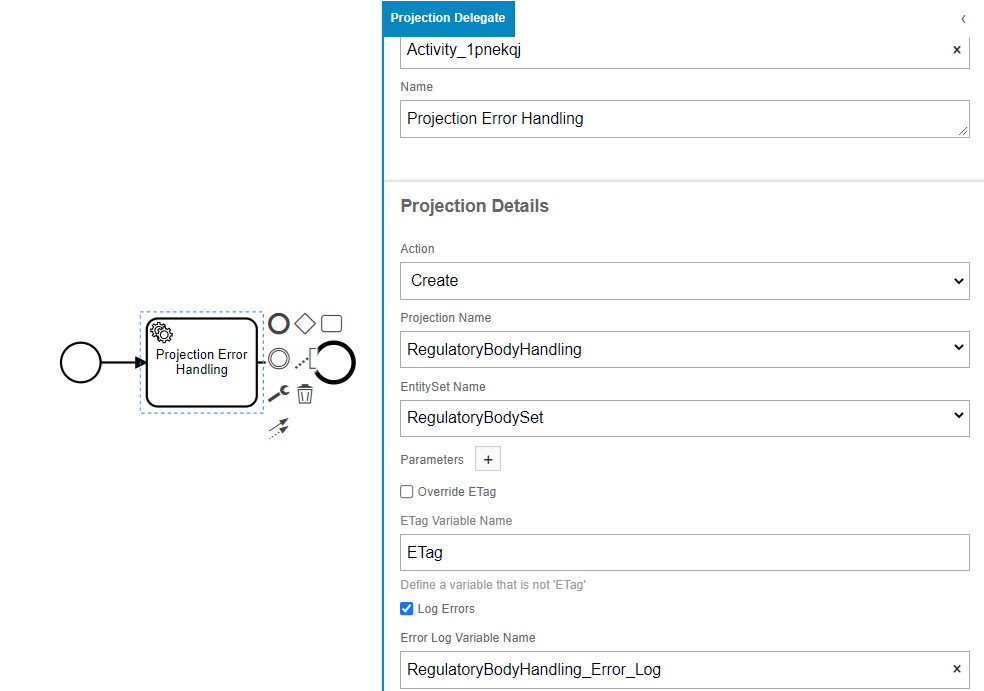Add a parameter with plus button

(488, 459)
